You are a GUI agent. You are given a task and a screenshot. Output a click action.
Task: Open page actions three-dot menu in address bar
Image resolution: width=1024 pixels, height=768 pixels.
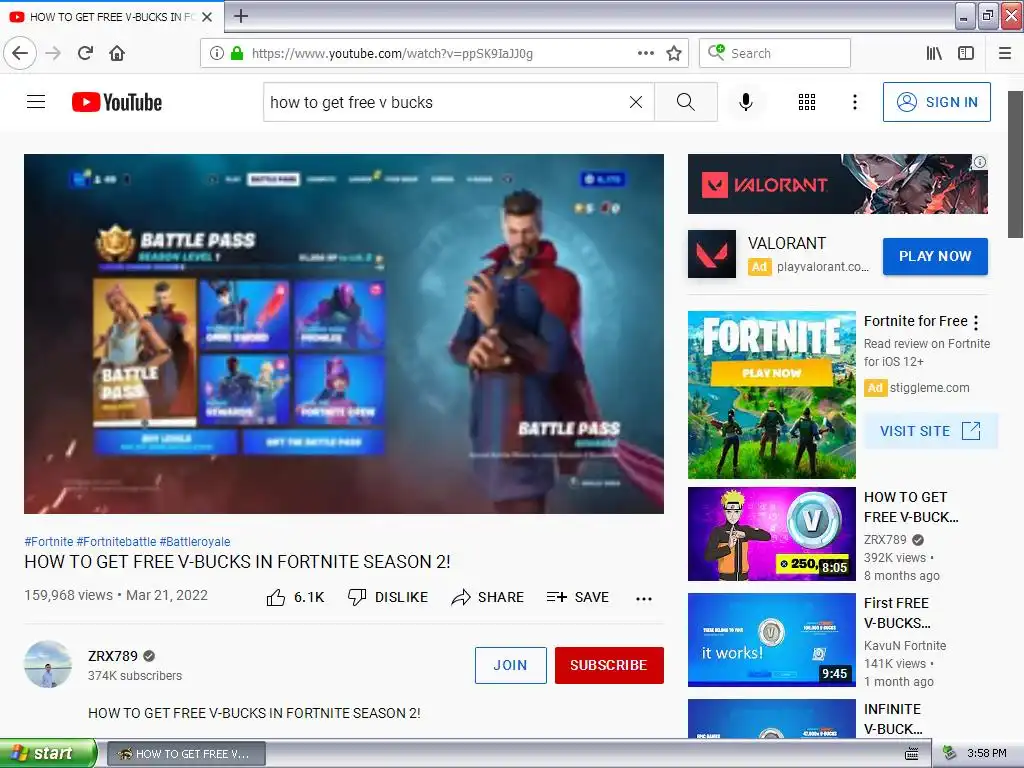[646, 53]
